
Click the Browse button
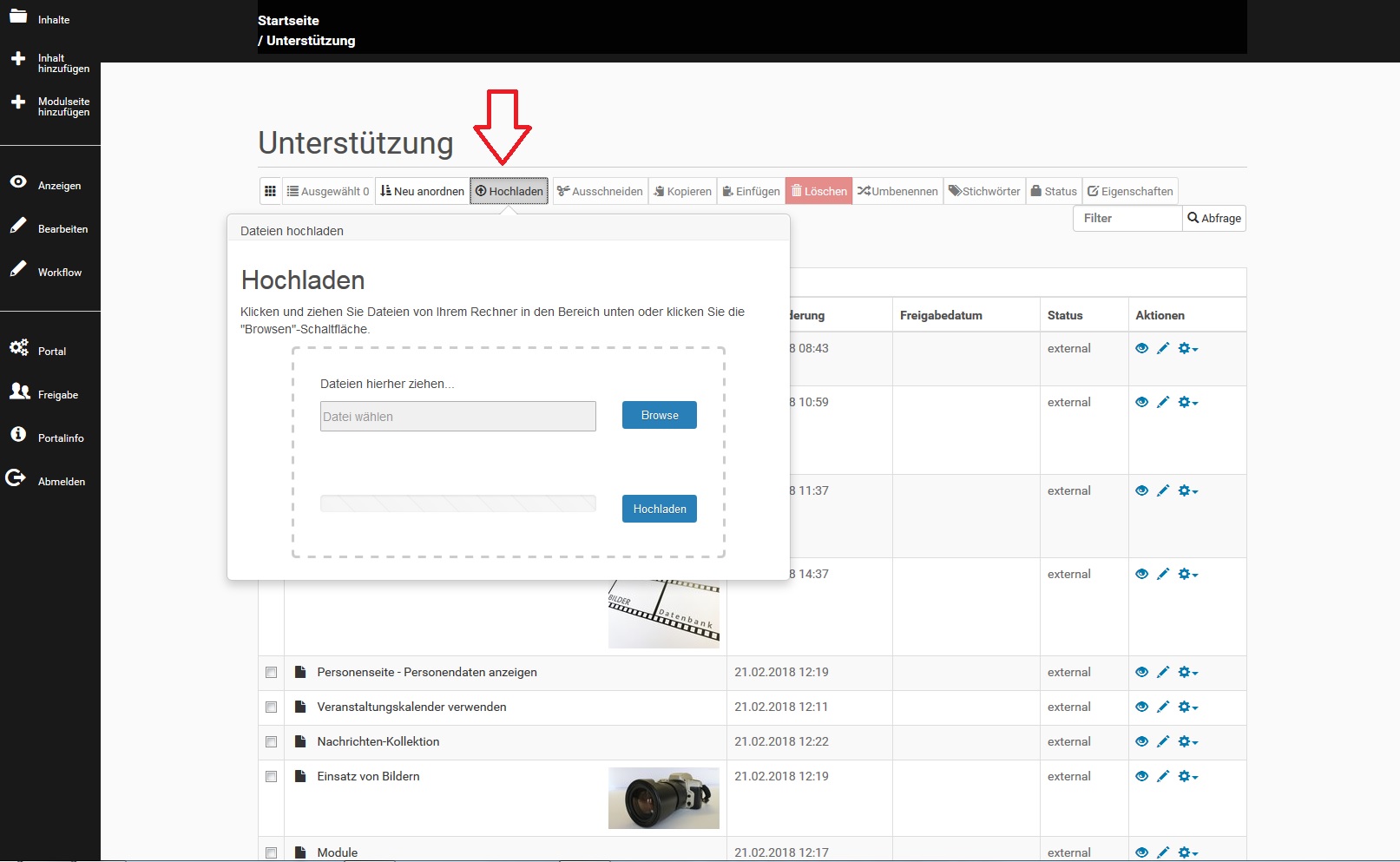660,415
